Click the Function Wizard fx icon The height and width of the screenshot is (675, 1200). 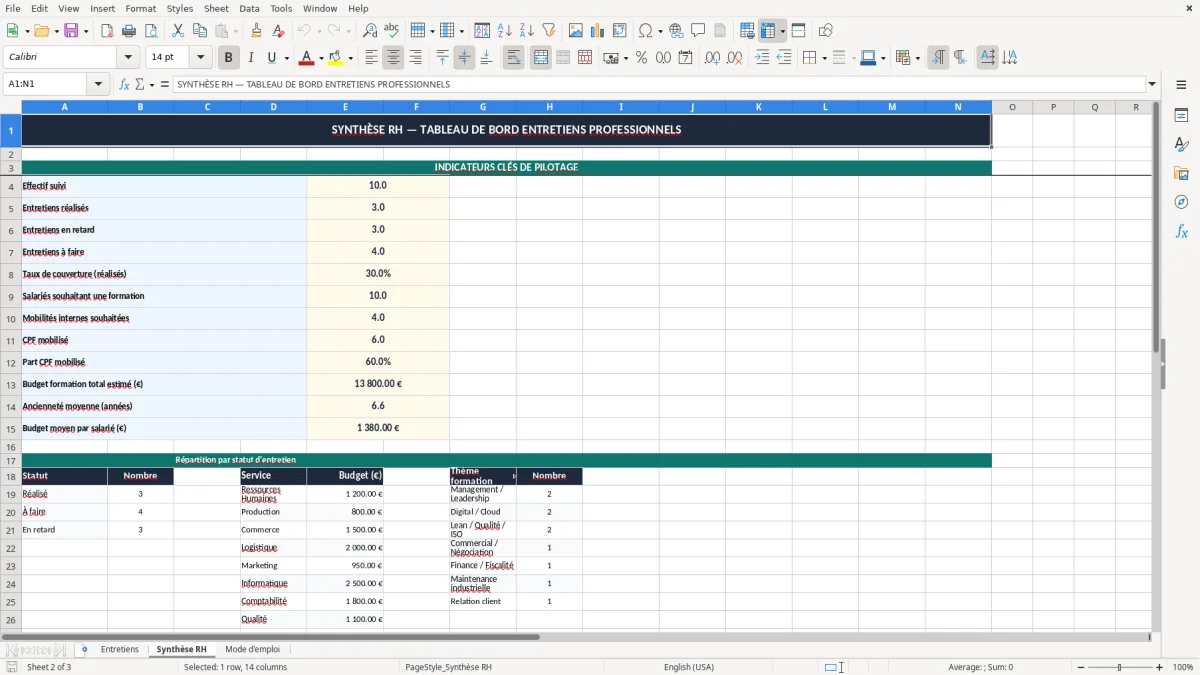click(x=124, y=84)
